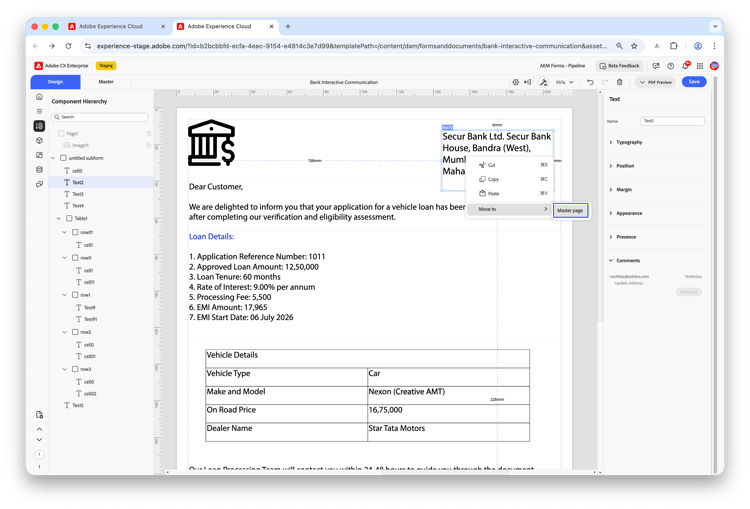750x509 pixels.
Task: Click the hammer tool icon in toolbar
Action: click(543, 82)
